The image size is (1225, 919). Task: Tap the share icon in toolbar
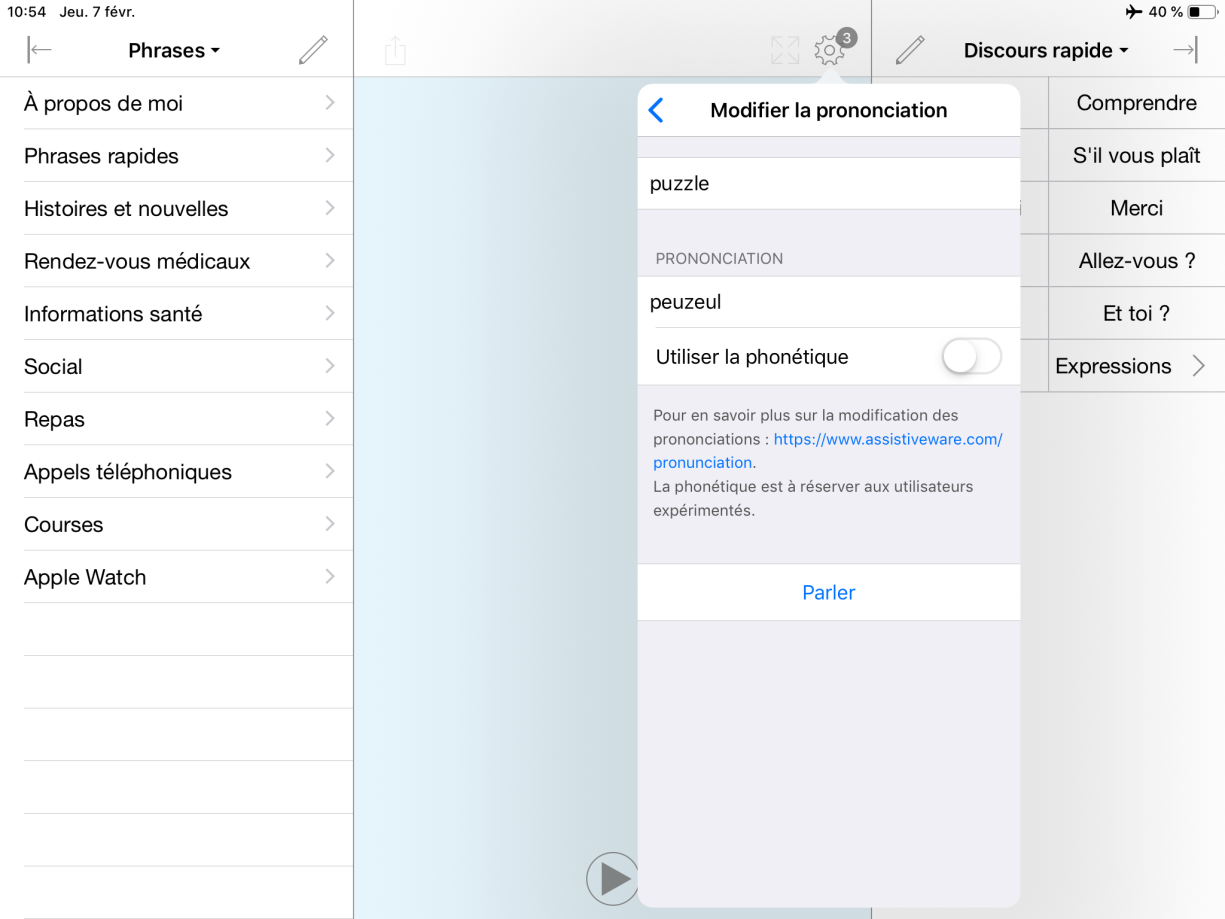coord(396,50)
